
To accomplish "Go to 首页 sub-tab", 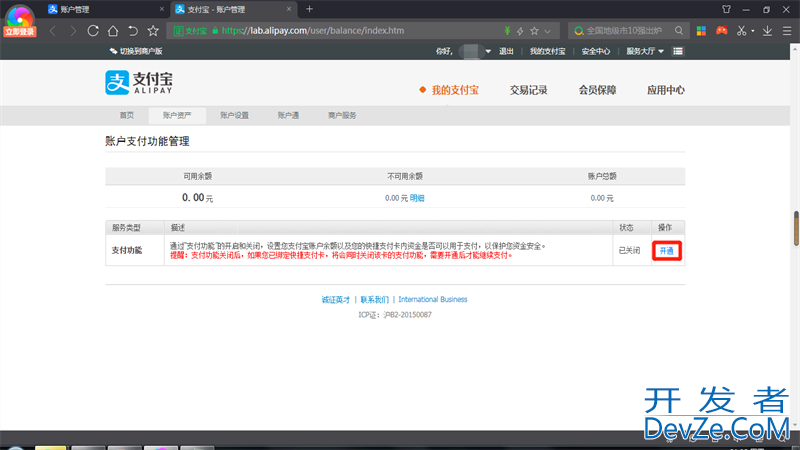I will click(x=127, y=115).
